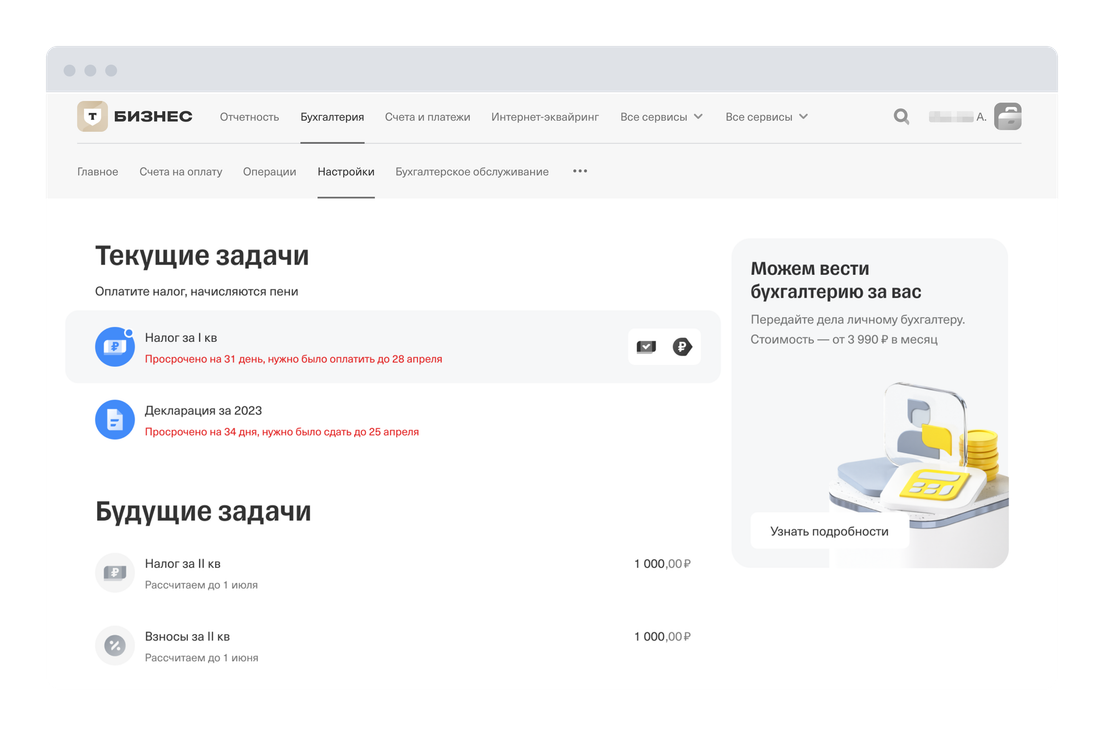This screenshot has width=1104, height=736.
Task: Expand Все сервисы dropdown beside Интернет-эквайринг
Action: tap(661, 117)
